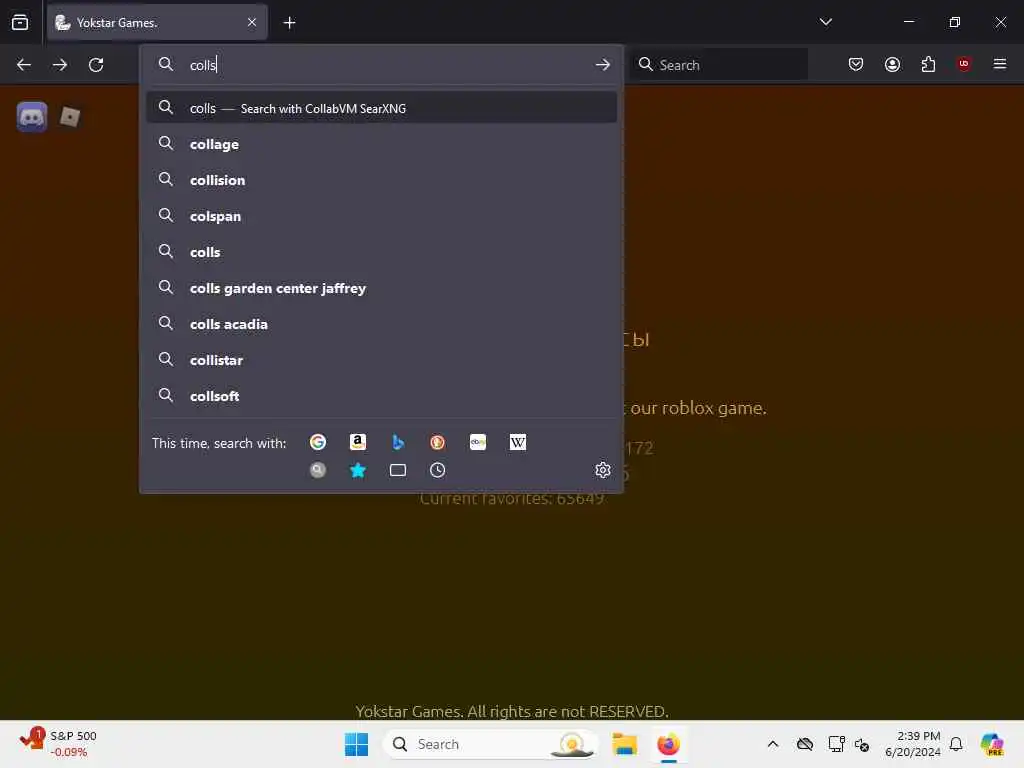Click the Firefox taskbar icon
This screenshot has height=768, width=1024.
[668, 744]
